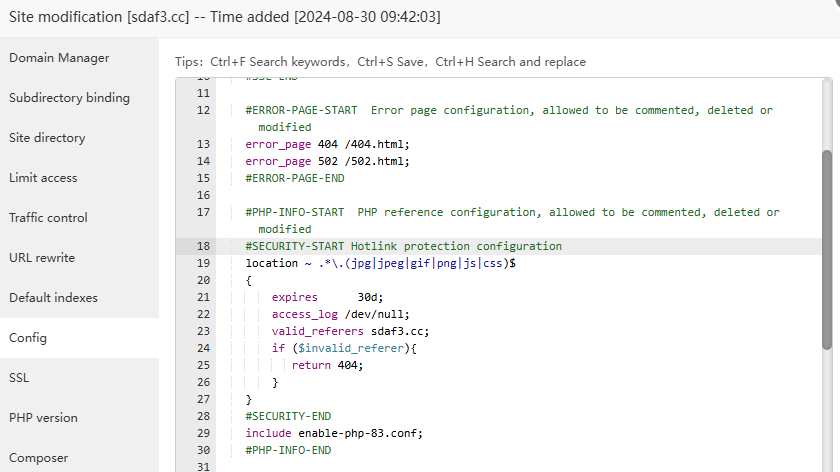
Task: Click the include enable-php-83.conf line
Action: [x=334, y=433]
